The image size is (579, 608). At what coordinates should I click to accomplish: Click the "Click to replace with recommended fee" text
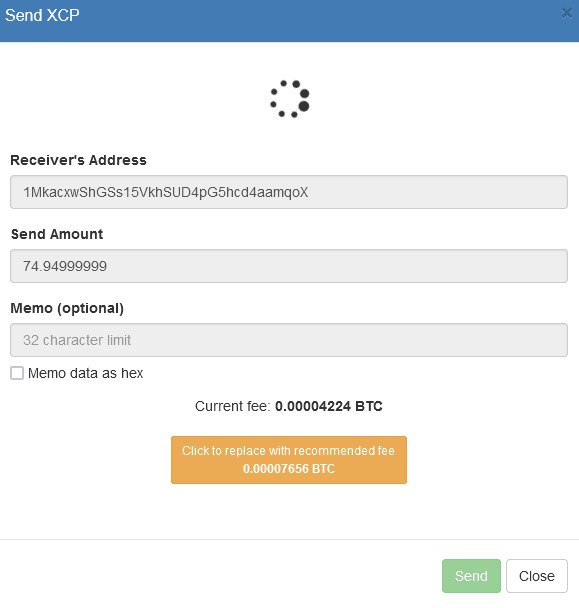(x=289, y=451)
